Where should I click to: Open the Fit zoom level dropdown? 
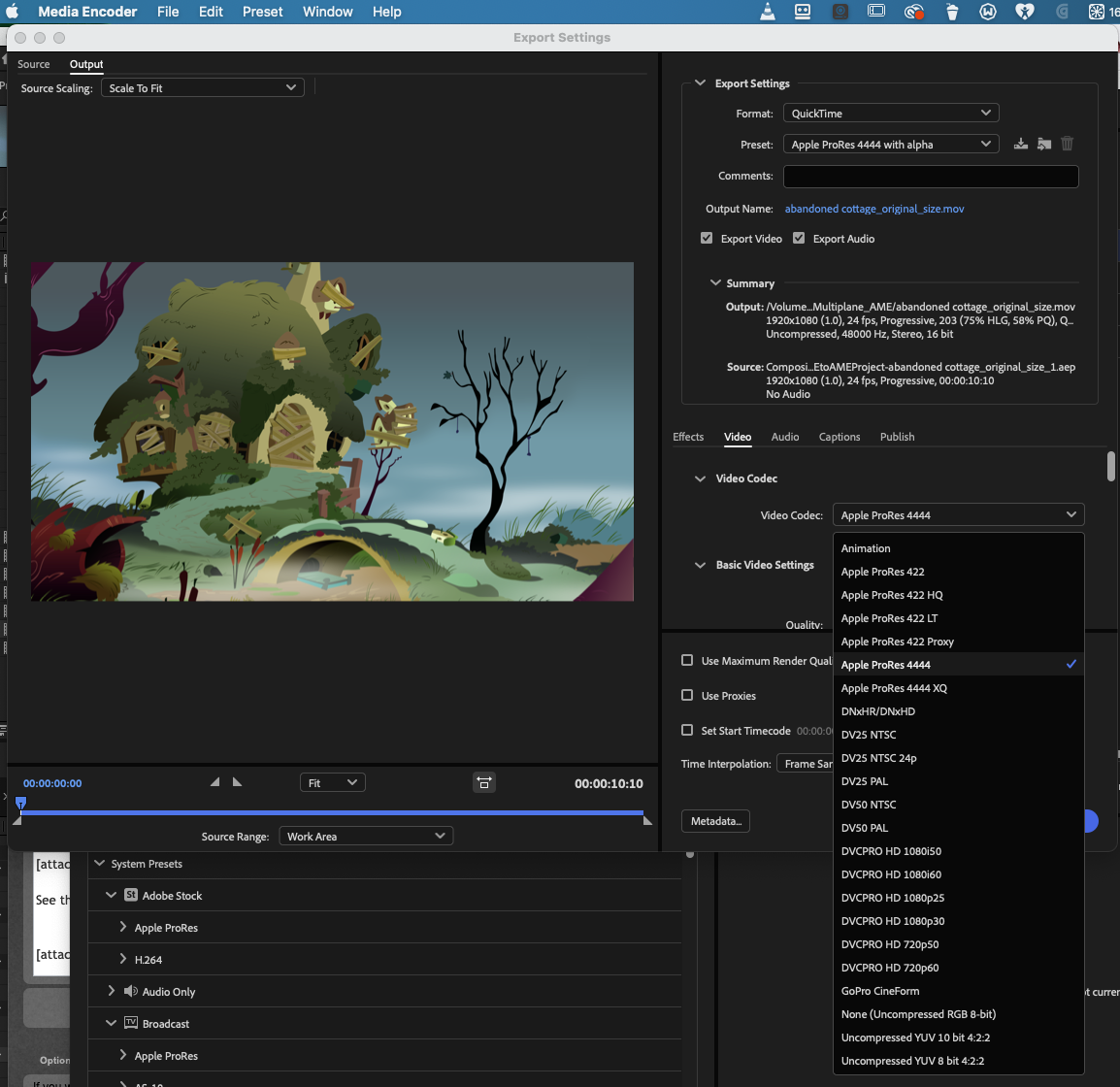pyautogui.click(x=332, y=783)
